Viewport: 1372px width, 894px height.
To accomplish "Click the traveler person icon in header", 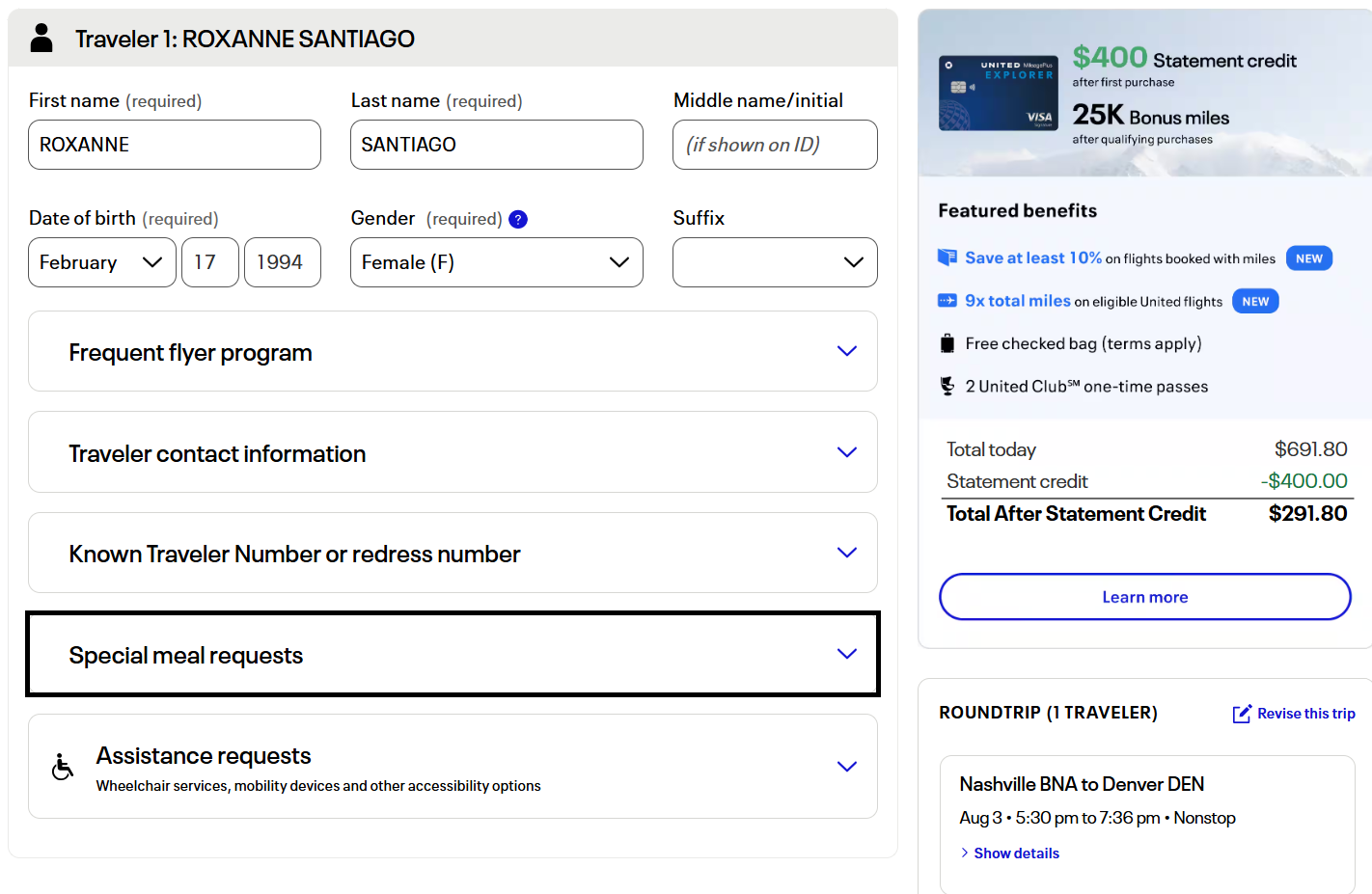I will point(41,38).
